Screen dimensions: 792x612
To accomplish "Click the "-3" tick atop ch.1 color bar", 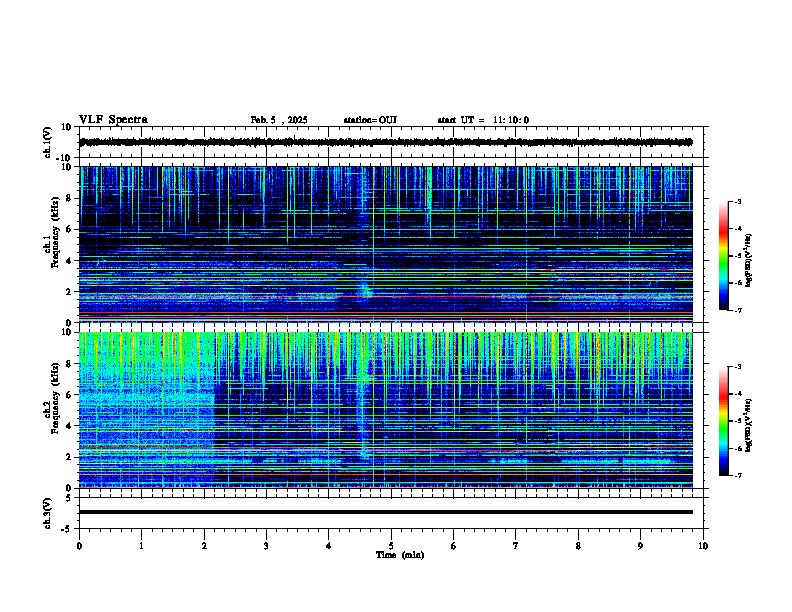I will [x=737, y=201].
